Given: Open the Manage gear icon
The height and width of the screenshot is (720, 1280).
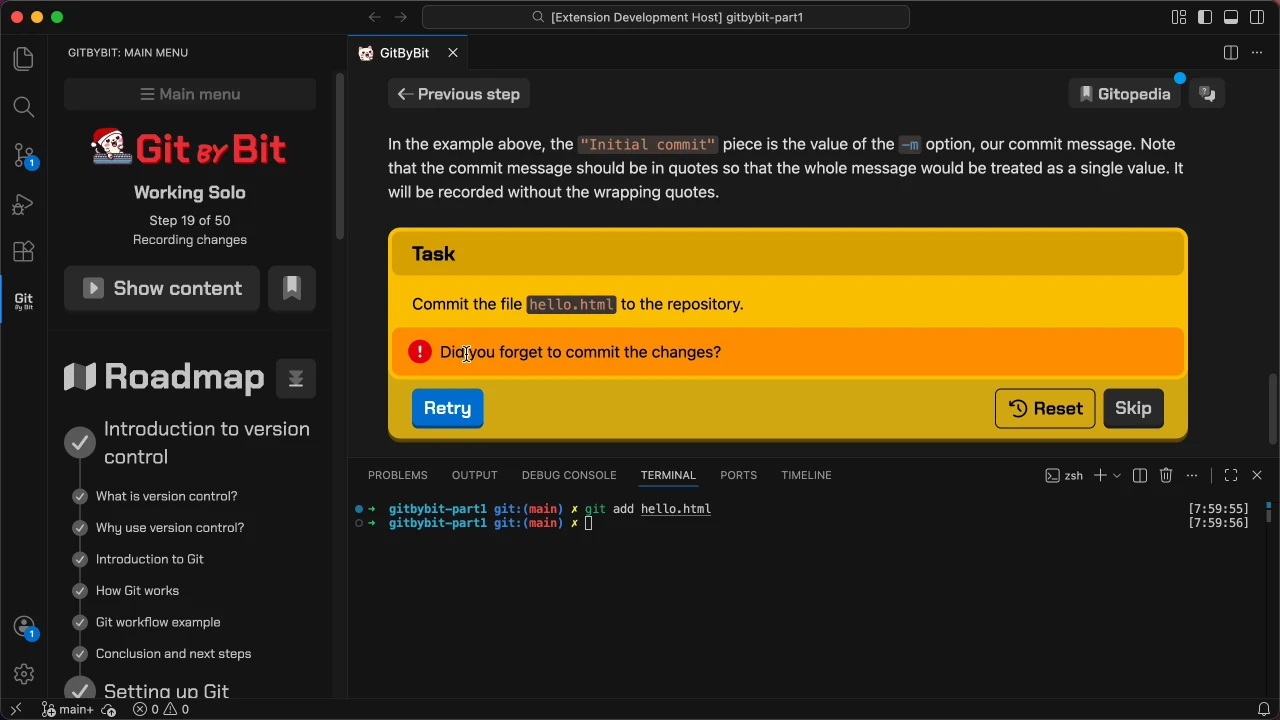Looking at the screenshot, I should coord(23,674).
